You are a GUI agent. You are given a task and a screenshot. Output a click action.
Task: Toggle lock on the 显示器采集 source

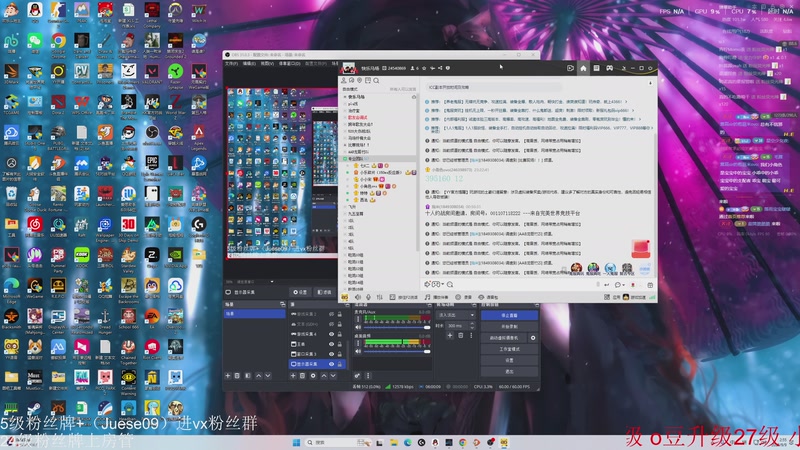[340, 364]
